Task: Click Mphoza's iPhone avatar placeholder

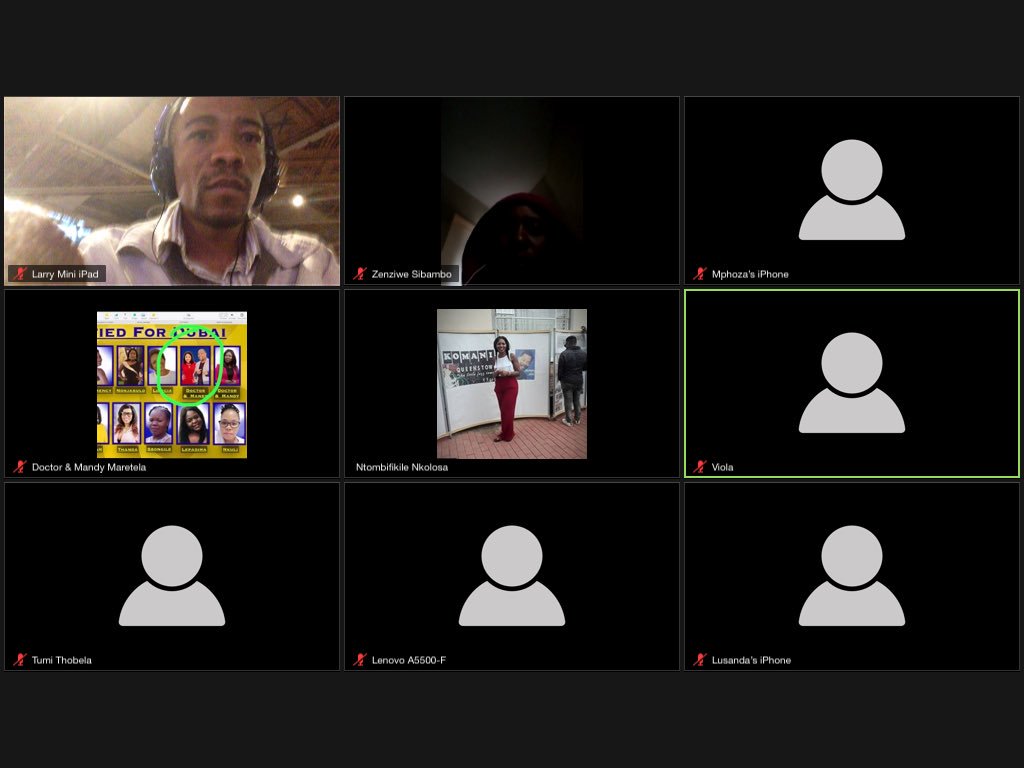Action: point(852,189)
